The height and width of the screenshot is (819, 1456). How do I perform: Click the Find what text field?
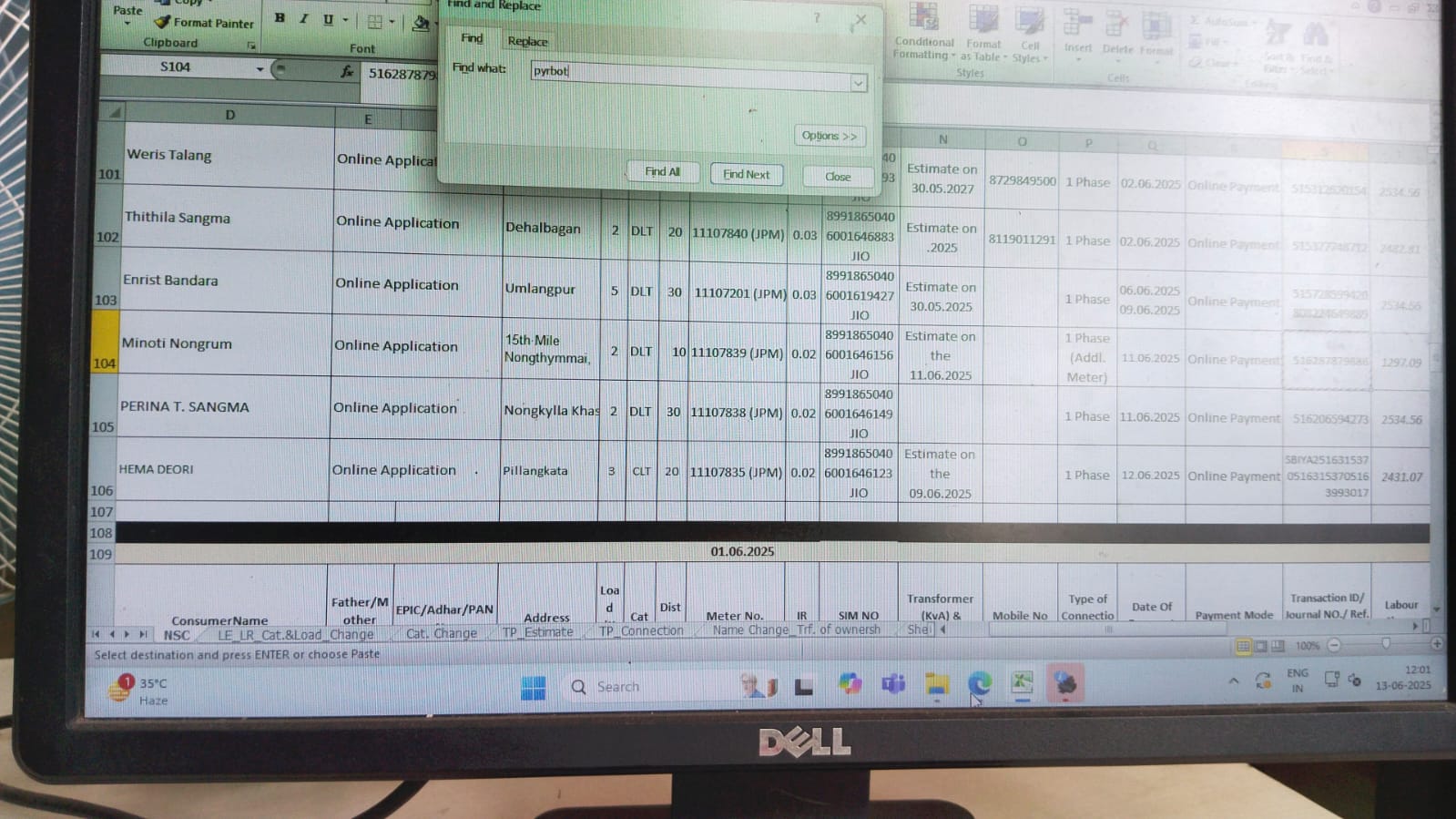point(690,75)
